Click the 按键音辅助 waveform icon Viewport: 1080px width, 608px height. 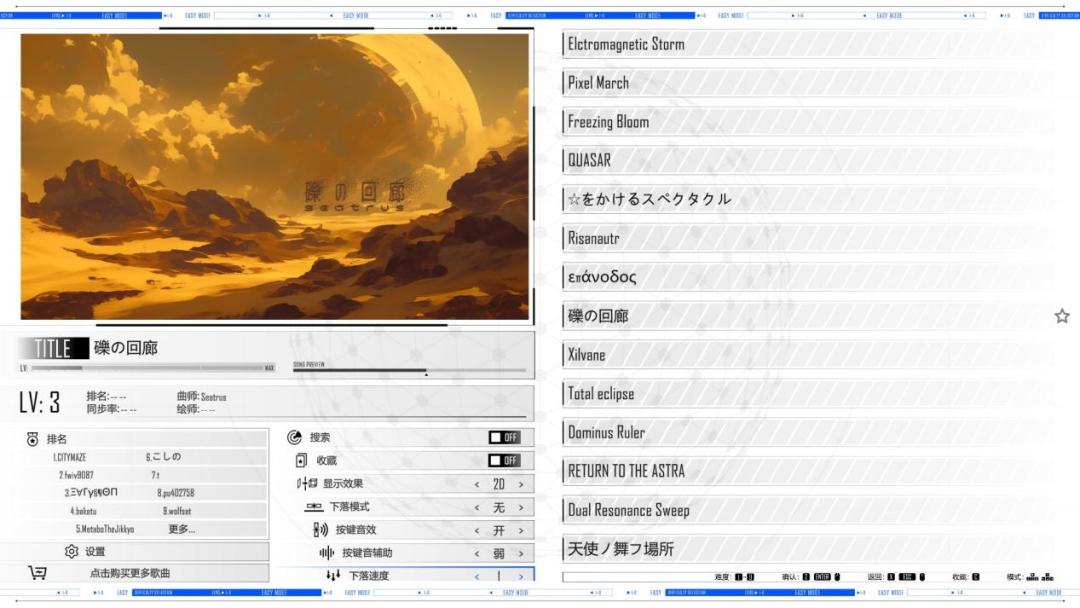(x=326, y=552)
